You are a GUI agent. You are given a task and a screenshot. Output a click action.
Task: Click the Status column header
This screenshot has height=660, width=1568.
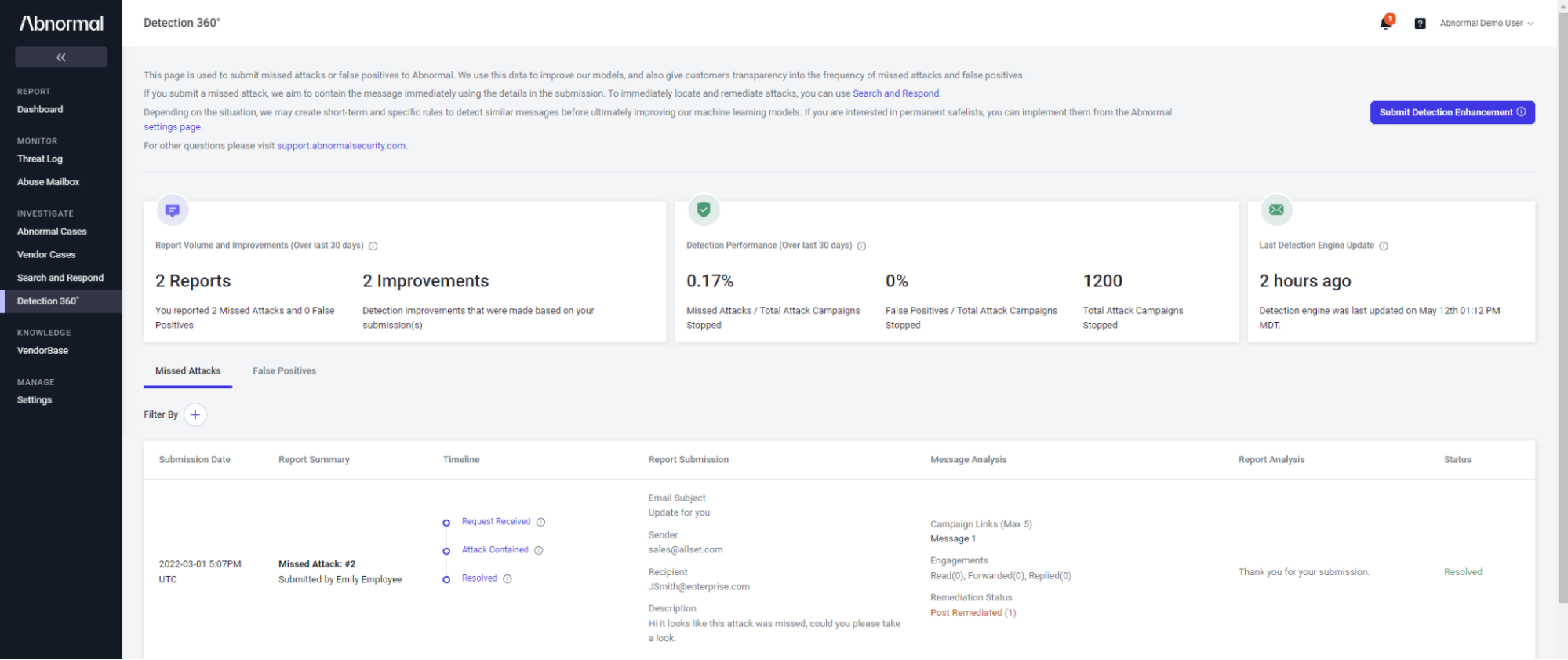coord(1457,460)
